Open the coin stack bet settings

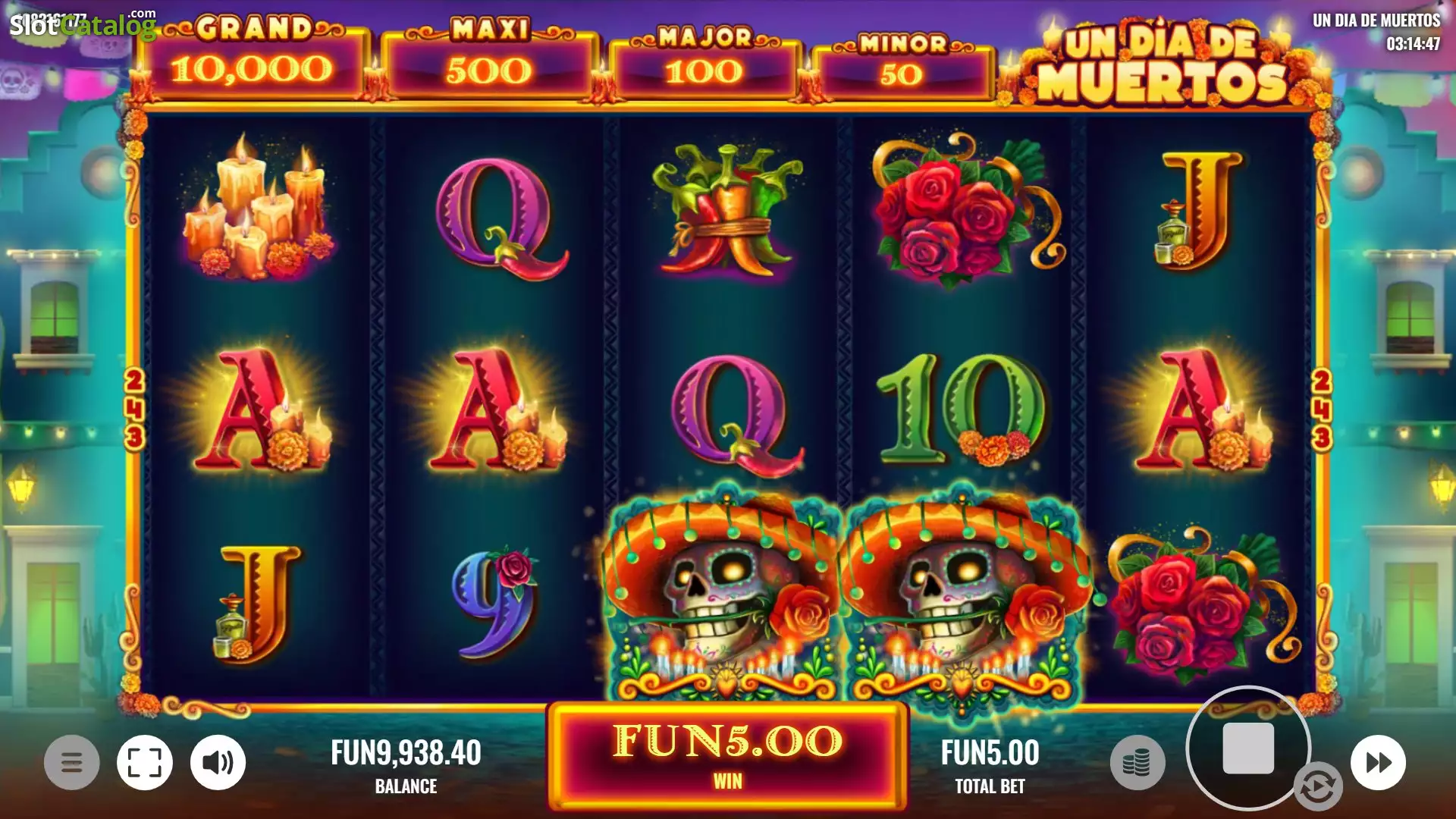tap(1137, 762)
